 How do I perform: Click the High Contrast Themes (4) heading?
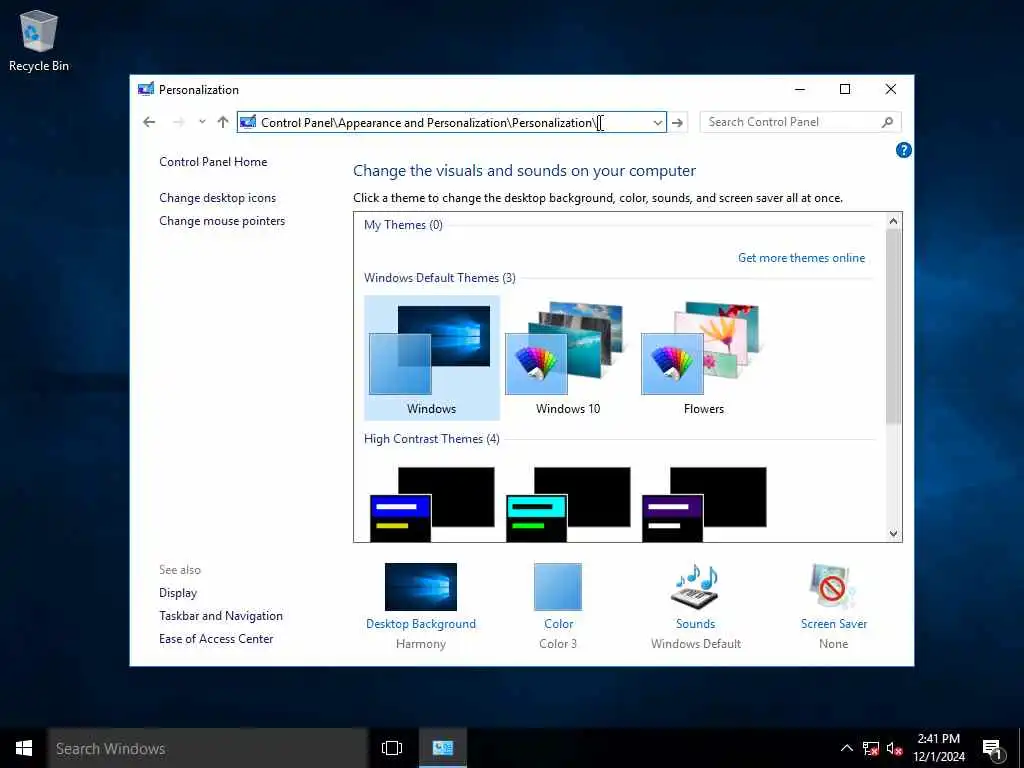pyautogui.click(x=432, y=439)
